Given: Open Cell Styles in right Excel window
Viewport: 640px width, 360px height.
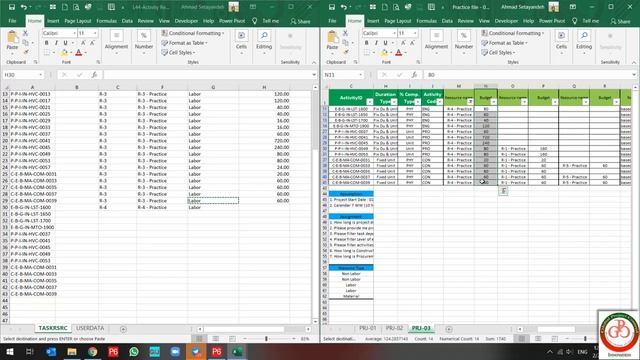Looking at the screenshot, I should pos(498,53).
